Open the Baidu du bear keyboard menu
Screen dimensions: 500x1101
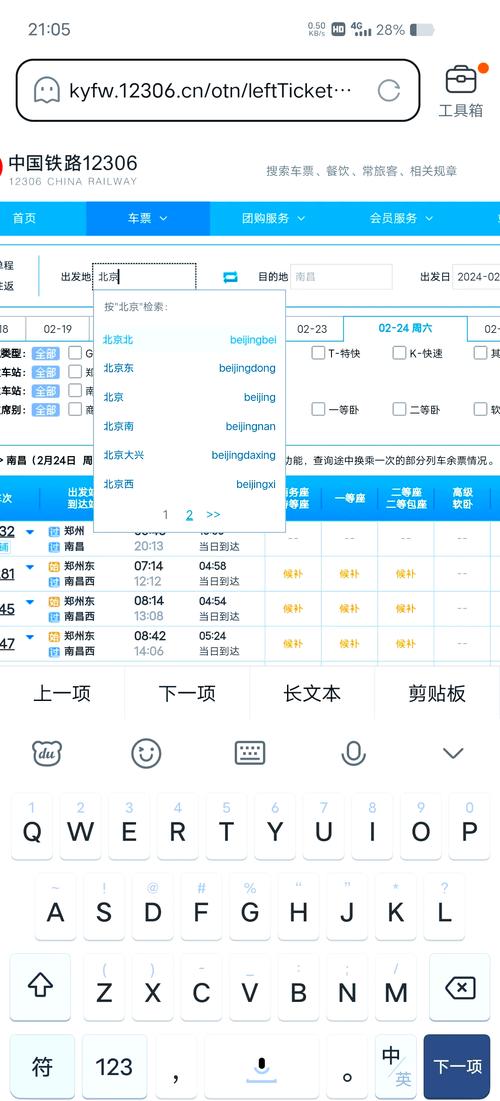point(47,753)
